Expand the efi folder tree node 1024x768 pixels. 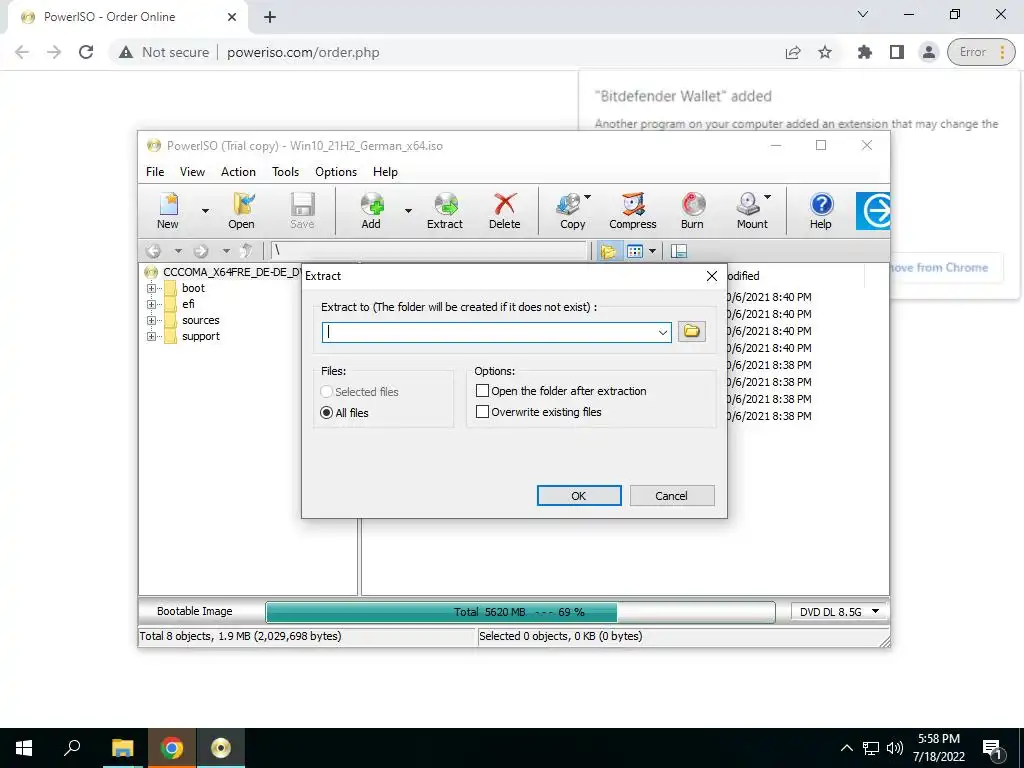pos(152,304)
